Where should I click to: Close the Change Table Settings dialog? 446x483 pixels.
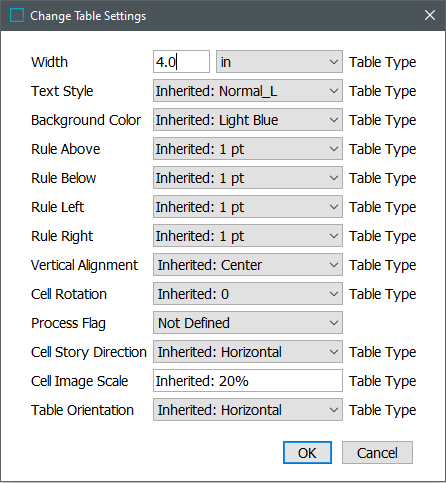tap(430, 15)
